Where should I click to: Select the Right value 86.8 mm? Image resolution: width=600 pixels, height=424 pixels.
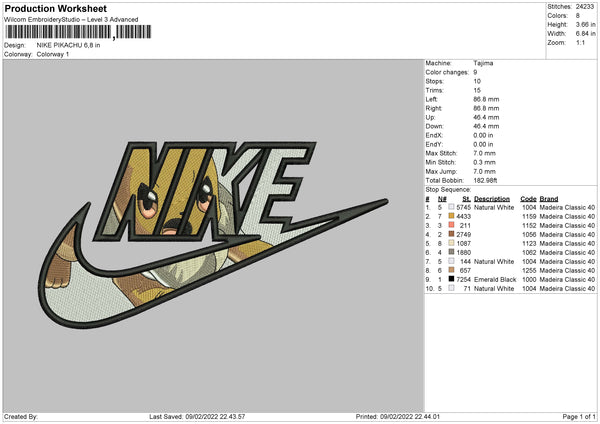coord(486,108)
